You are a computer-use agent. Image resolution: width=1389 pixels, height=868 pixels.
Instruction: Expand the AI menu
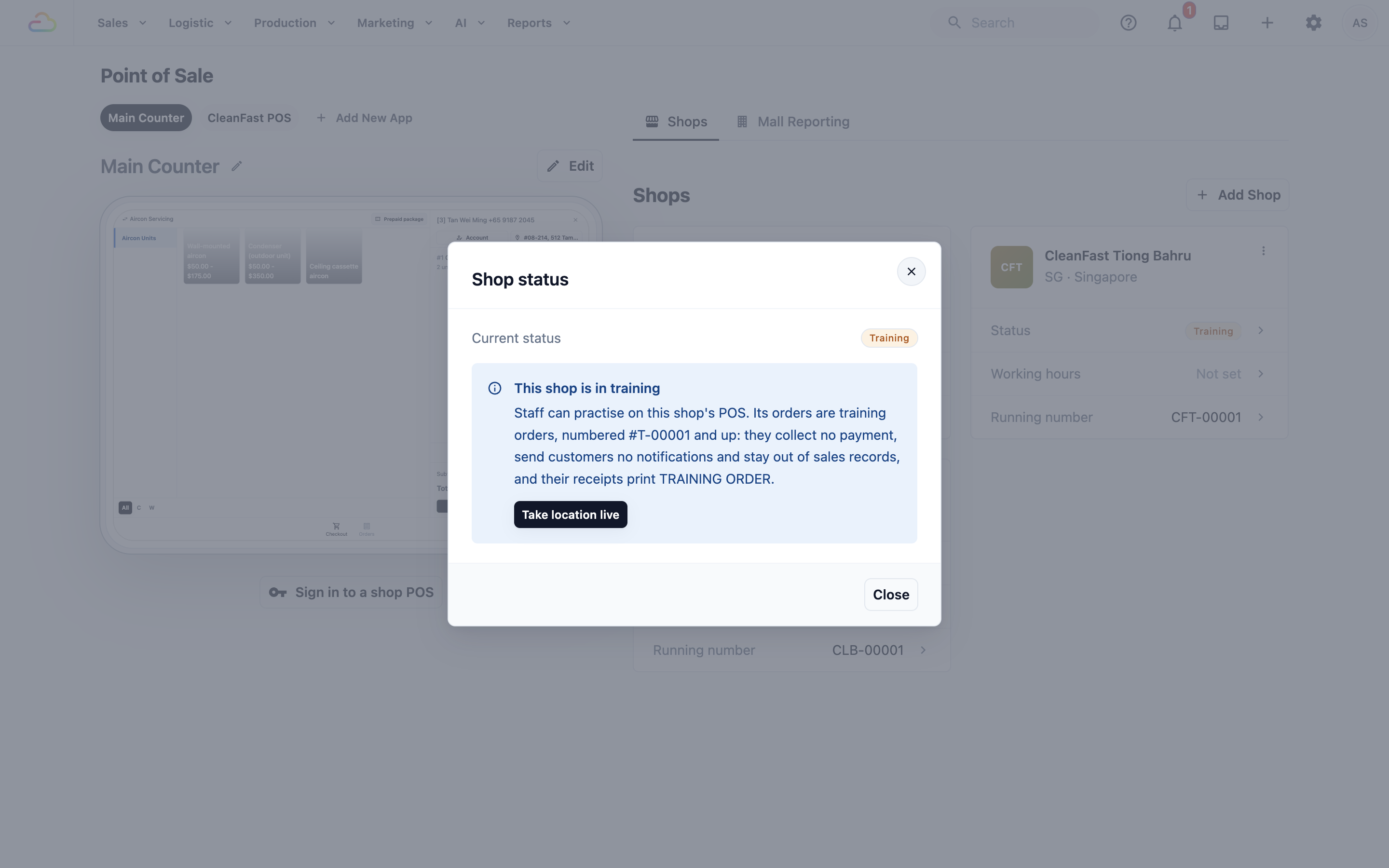[469, 23]
